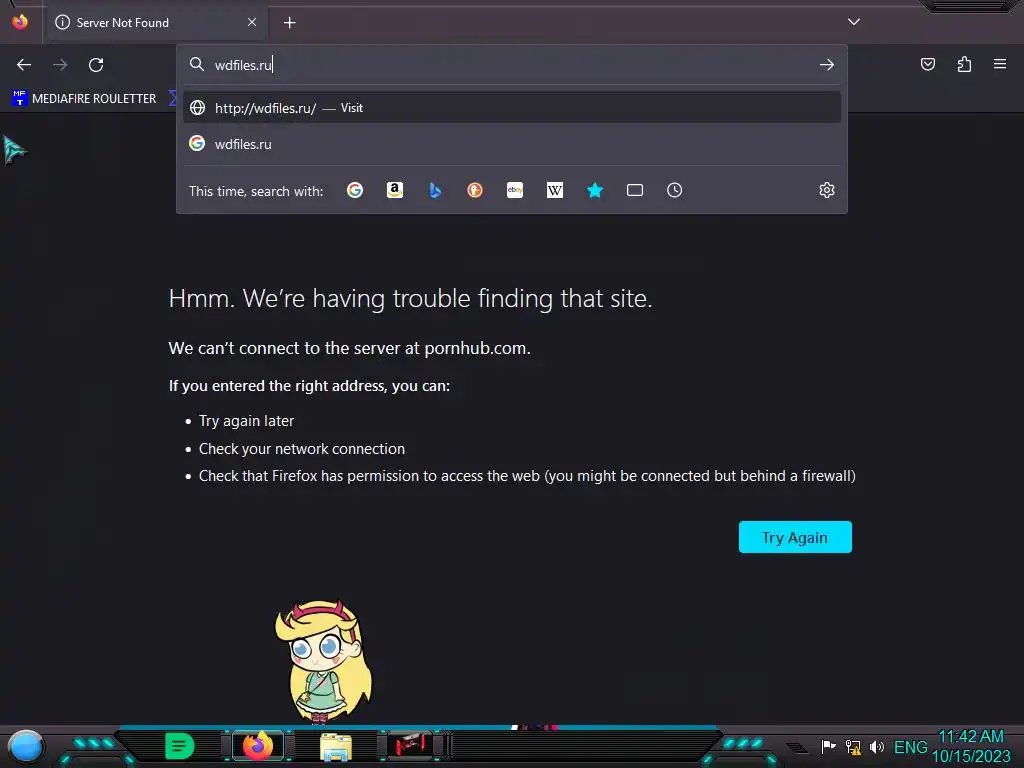This screenshot has width=1024, height=768.
Task: Close the Server Not Found tab
Action: [x=252, y=22]
